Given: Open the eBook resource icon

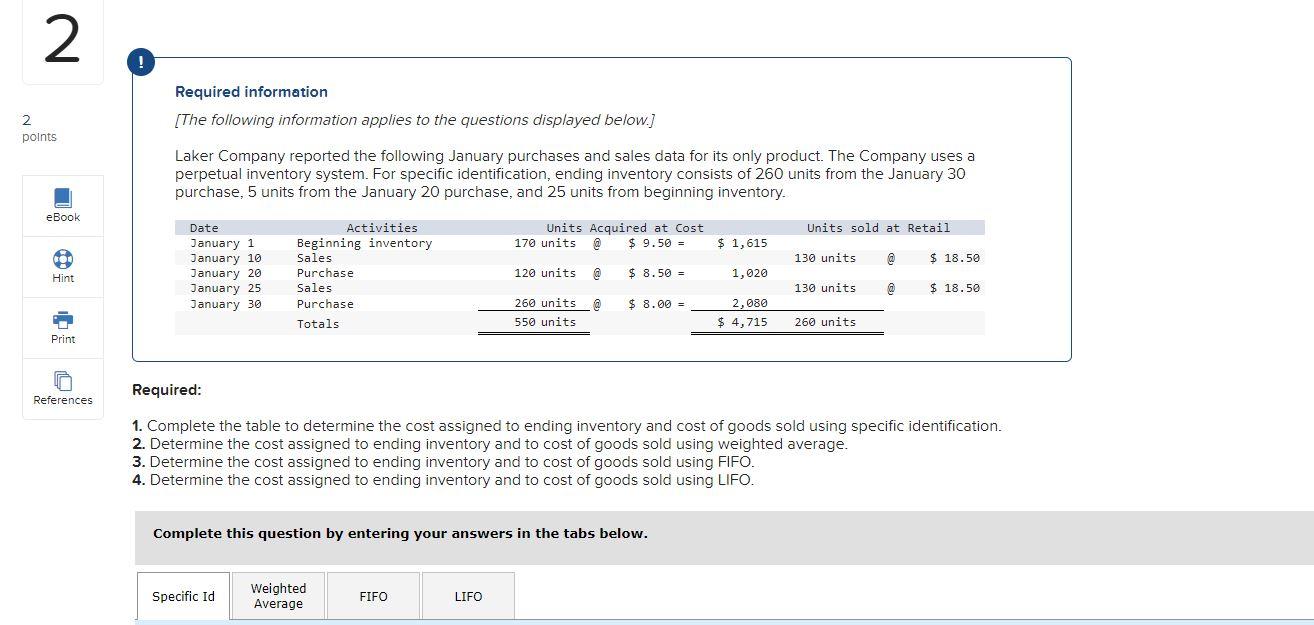Looking at the screenshot, I should [62, 197].
